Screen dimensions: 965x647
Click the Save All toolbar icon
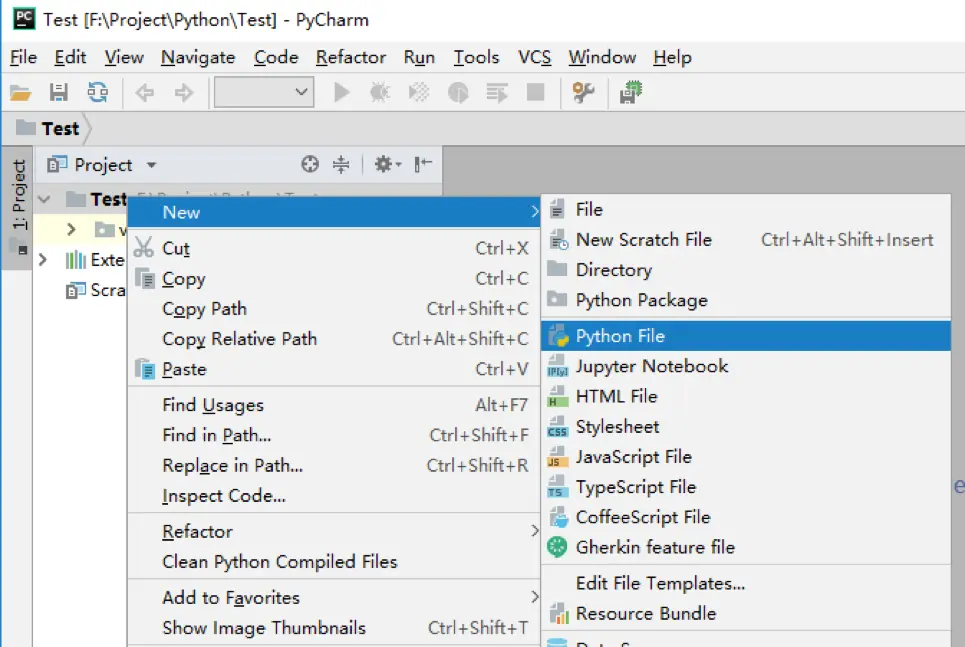(x=58, y=93)
